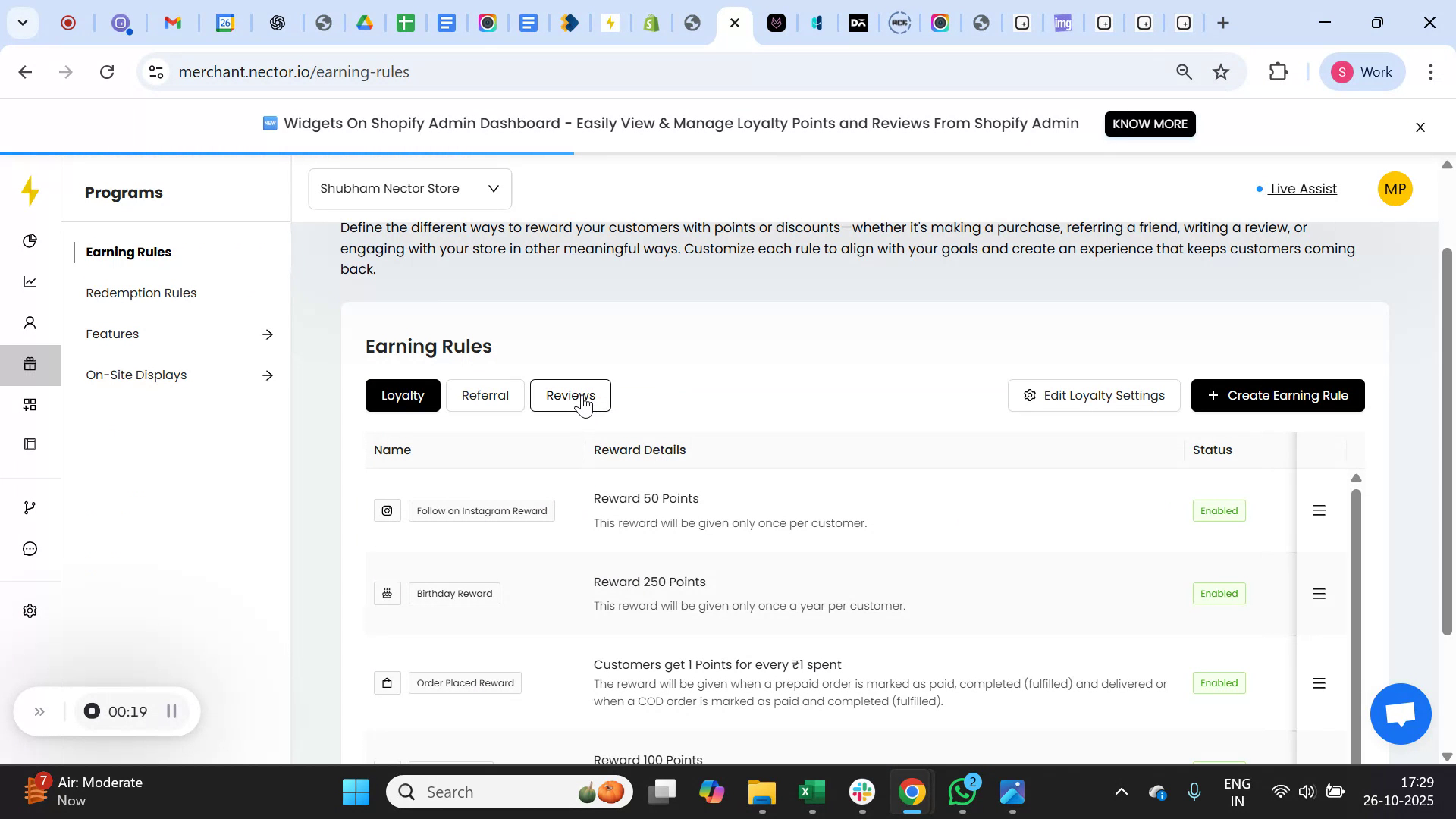This screenshot has height=819, width=1456.
Task: Select the Referral tab
Action: tap(485, 395)
